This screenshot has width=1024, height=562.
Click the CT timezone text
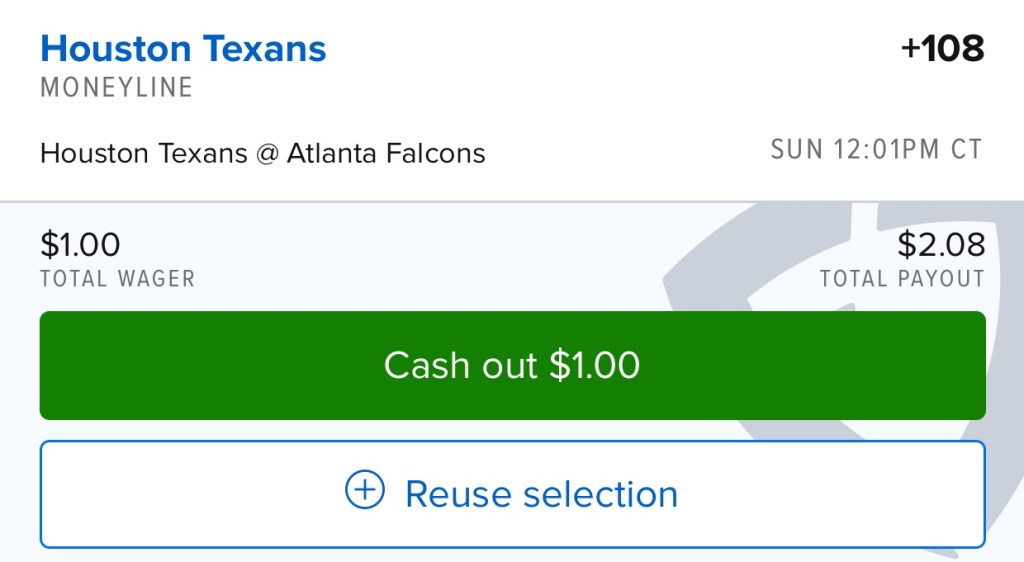tap(966, 150)
